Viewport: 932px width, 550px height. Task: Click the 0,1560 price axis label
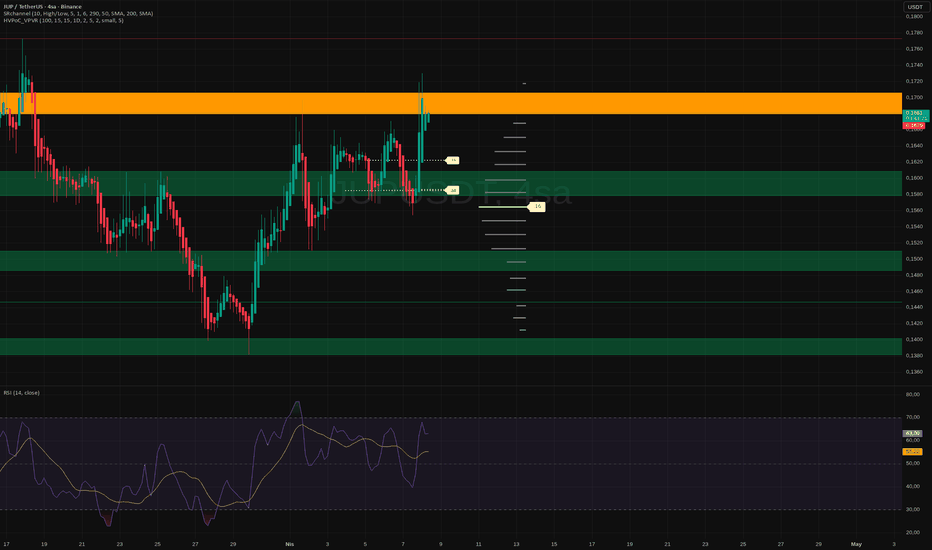914,210
